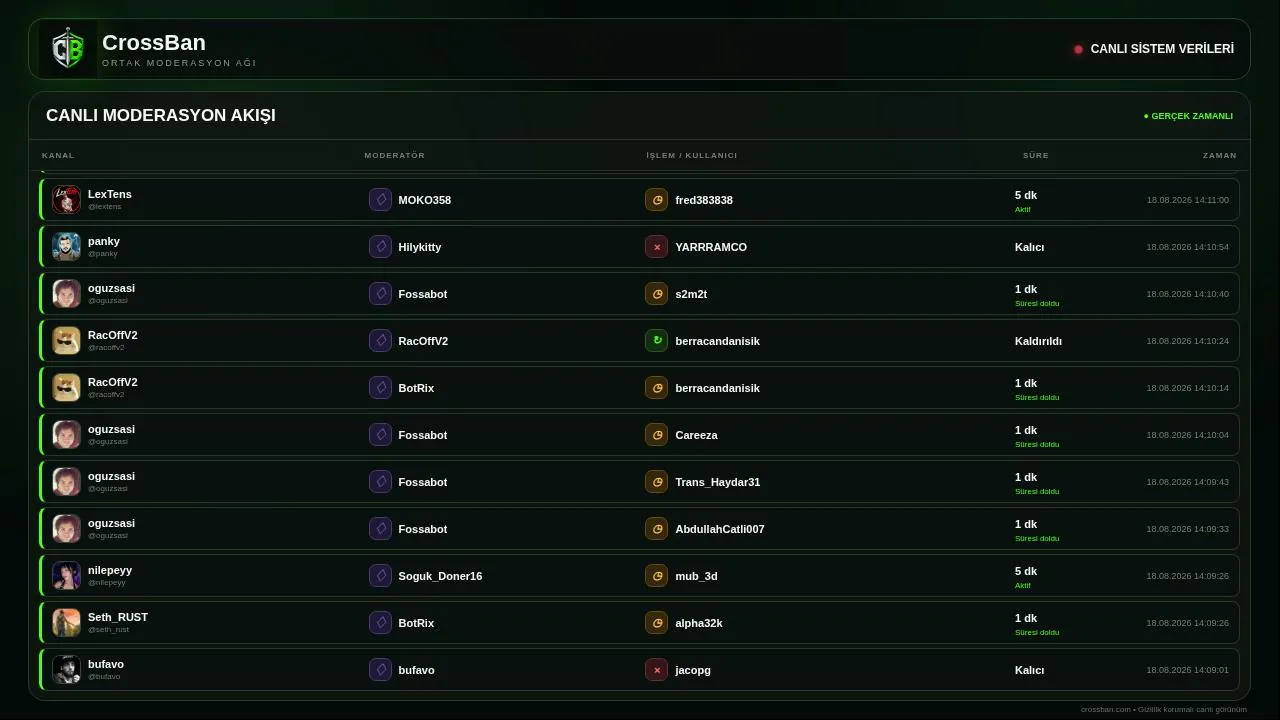Click the timeout icon beside fred383838

click(x=656, y=200)
